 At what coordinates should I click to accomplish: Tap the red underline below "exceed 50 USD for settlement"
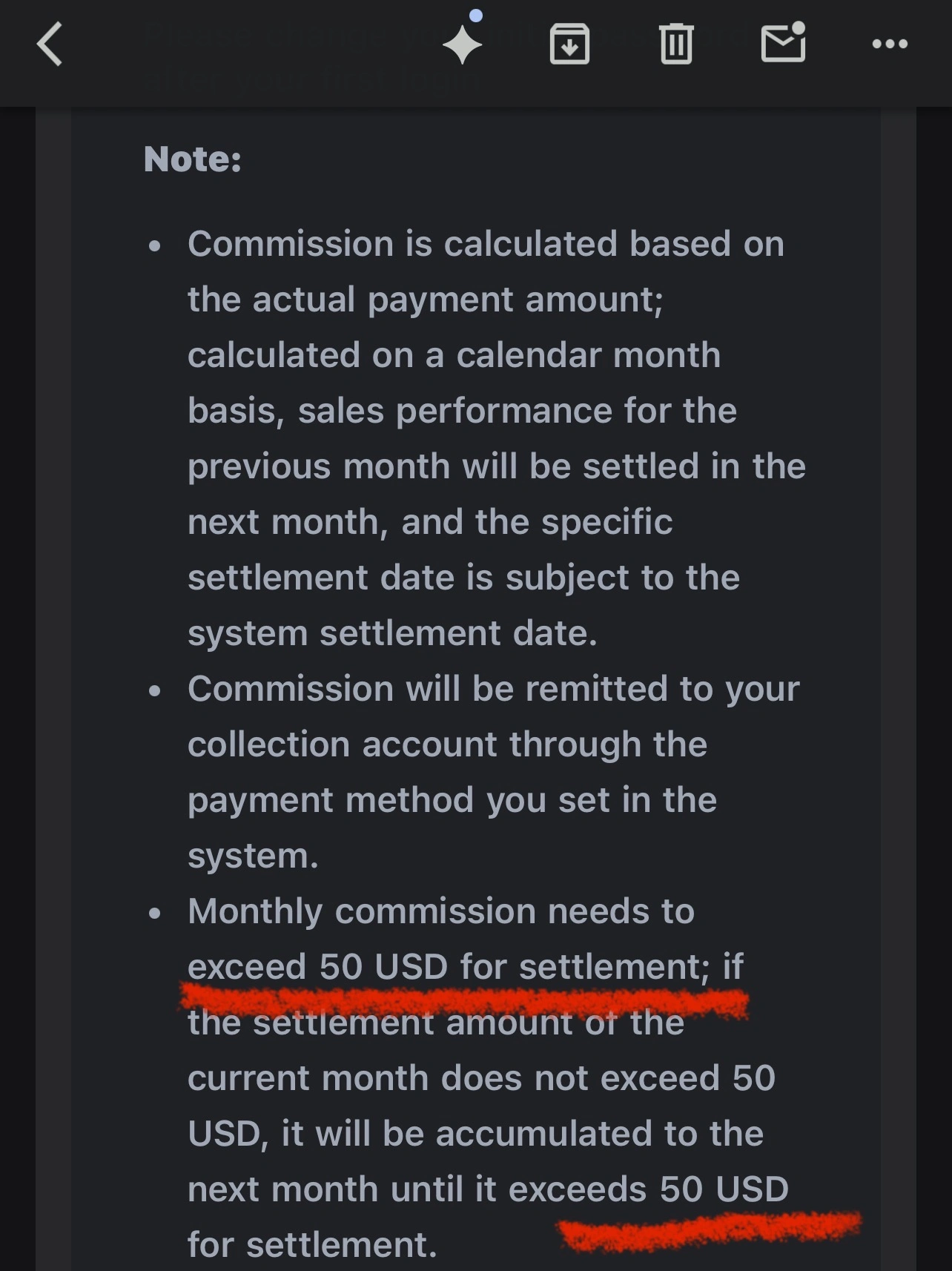[x=464, y=1001]
